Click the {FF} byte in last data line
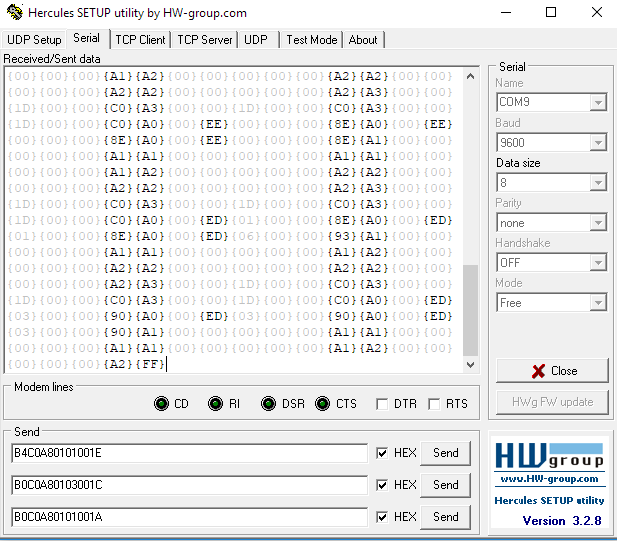This screenshot has height=541, width=617. pos(151,364)
